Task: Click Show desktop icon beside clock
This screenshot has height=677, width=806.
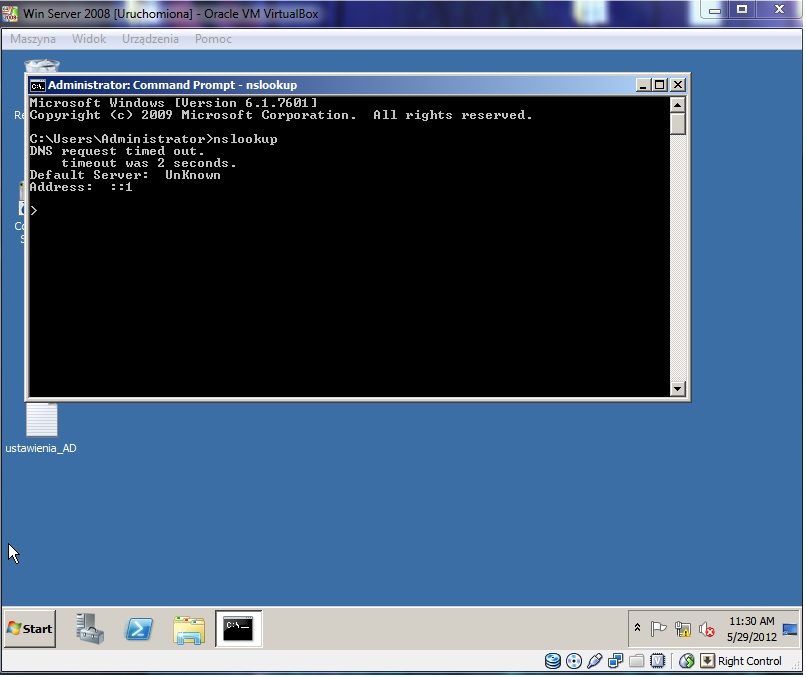Action: pyautogui.click(x=790, y=629)
